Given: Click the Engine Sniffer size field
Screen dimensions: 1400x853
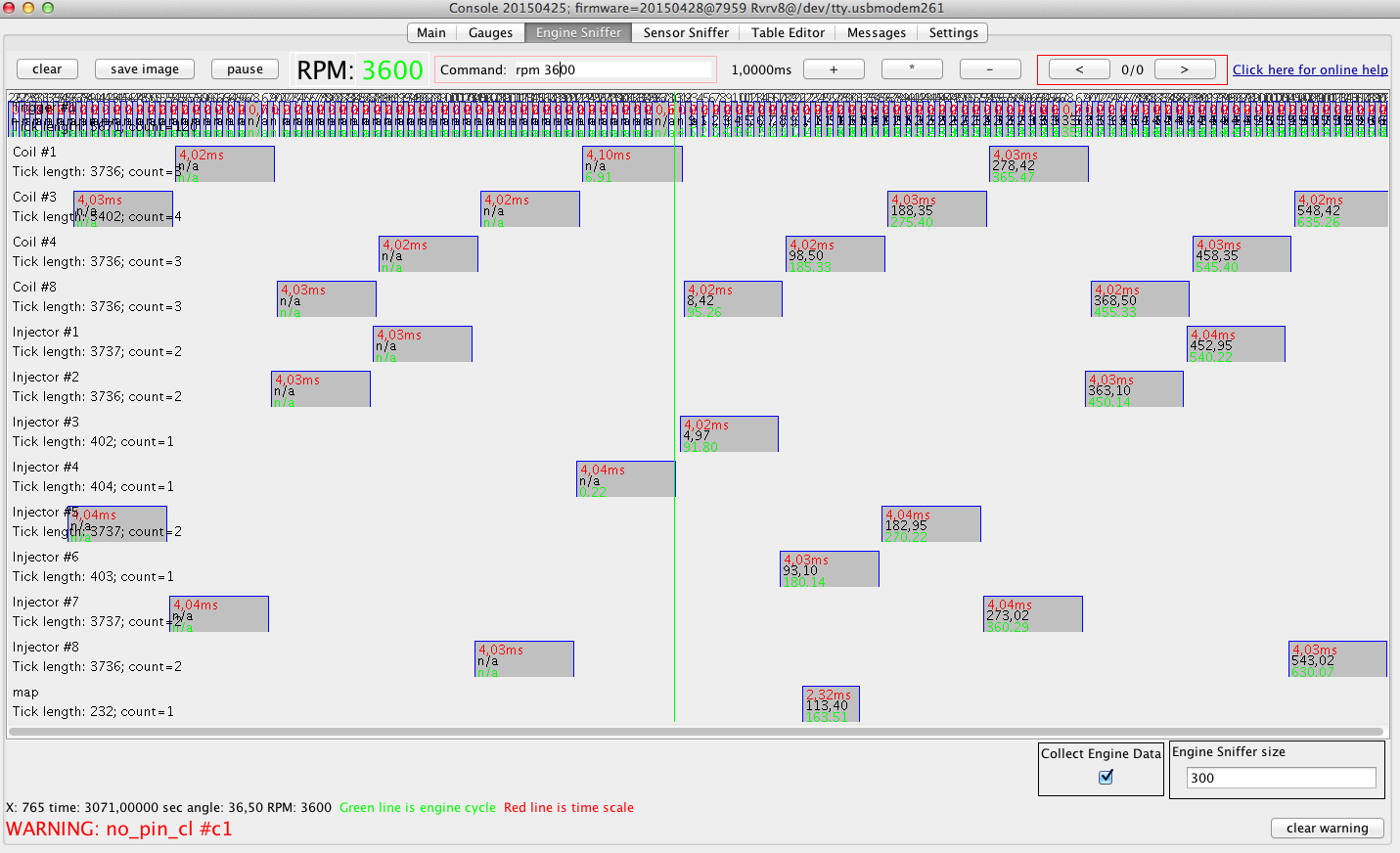Looking at the screenshot, I should pyautogui.click(x=1281, y=778).
